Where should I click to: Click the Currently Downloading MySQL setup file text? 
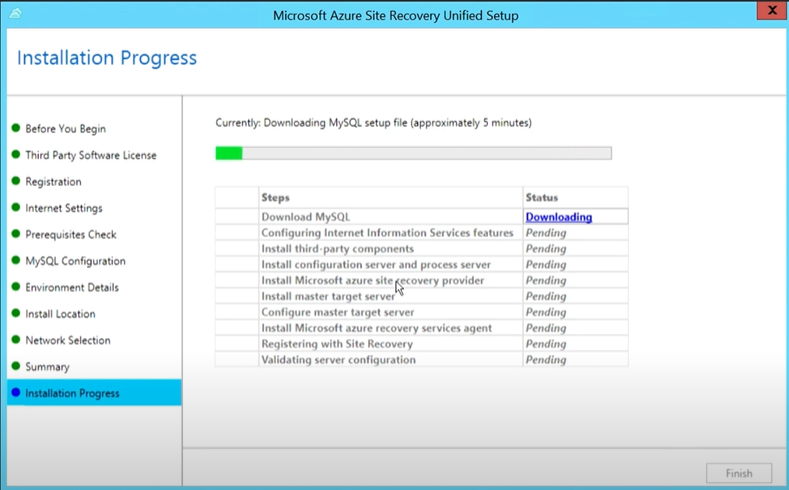coord(373,123)
